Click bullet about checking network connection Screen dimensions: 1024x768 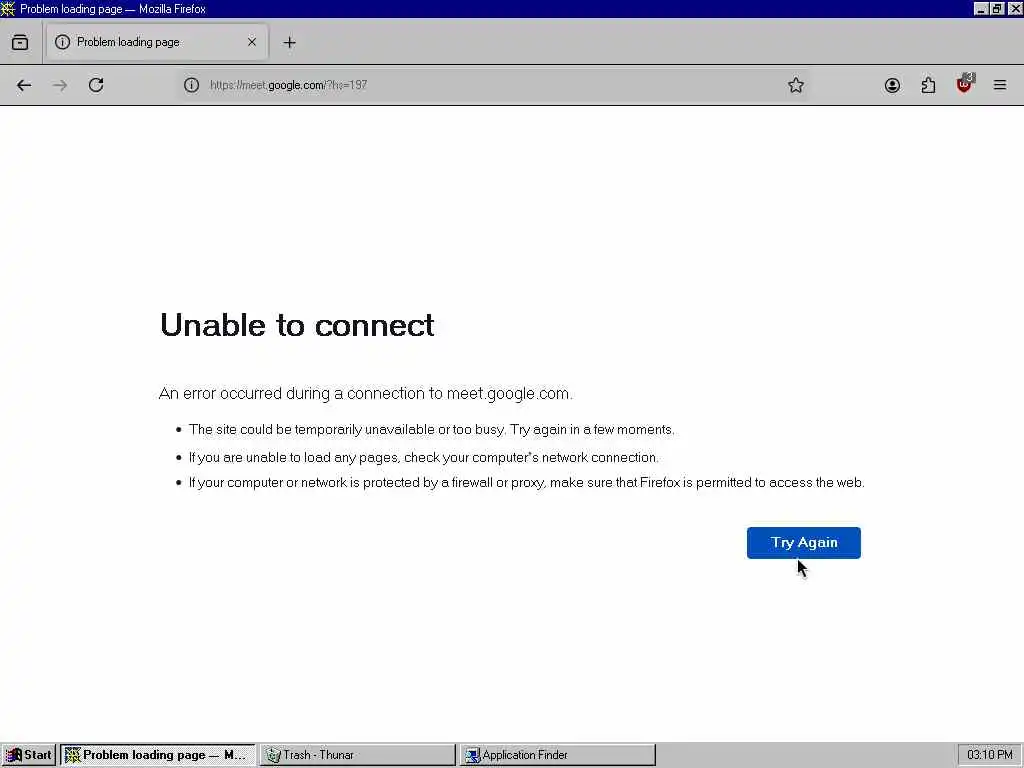click(x=424, y=458)
